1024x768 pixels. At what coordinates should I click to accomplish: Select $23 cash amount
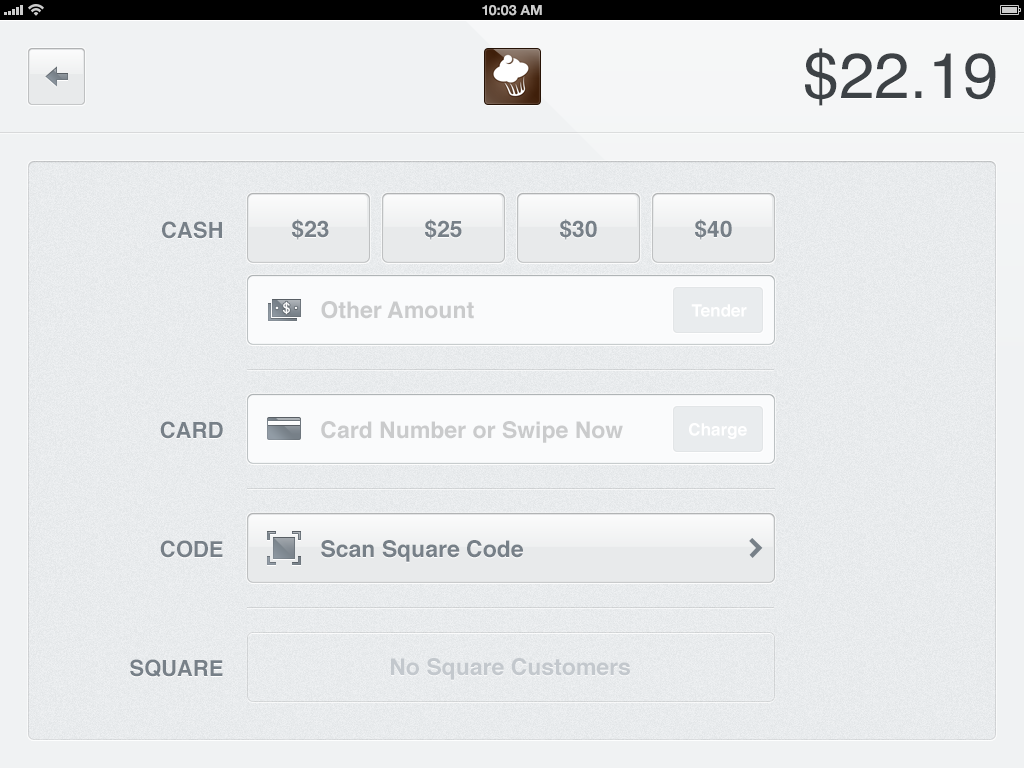pyautogui.click(x=308, y=228)
